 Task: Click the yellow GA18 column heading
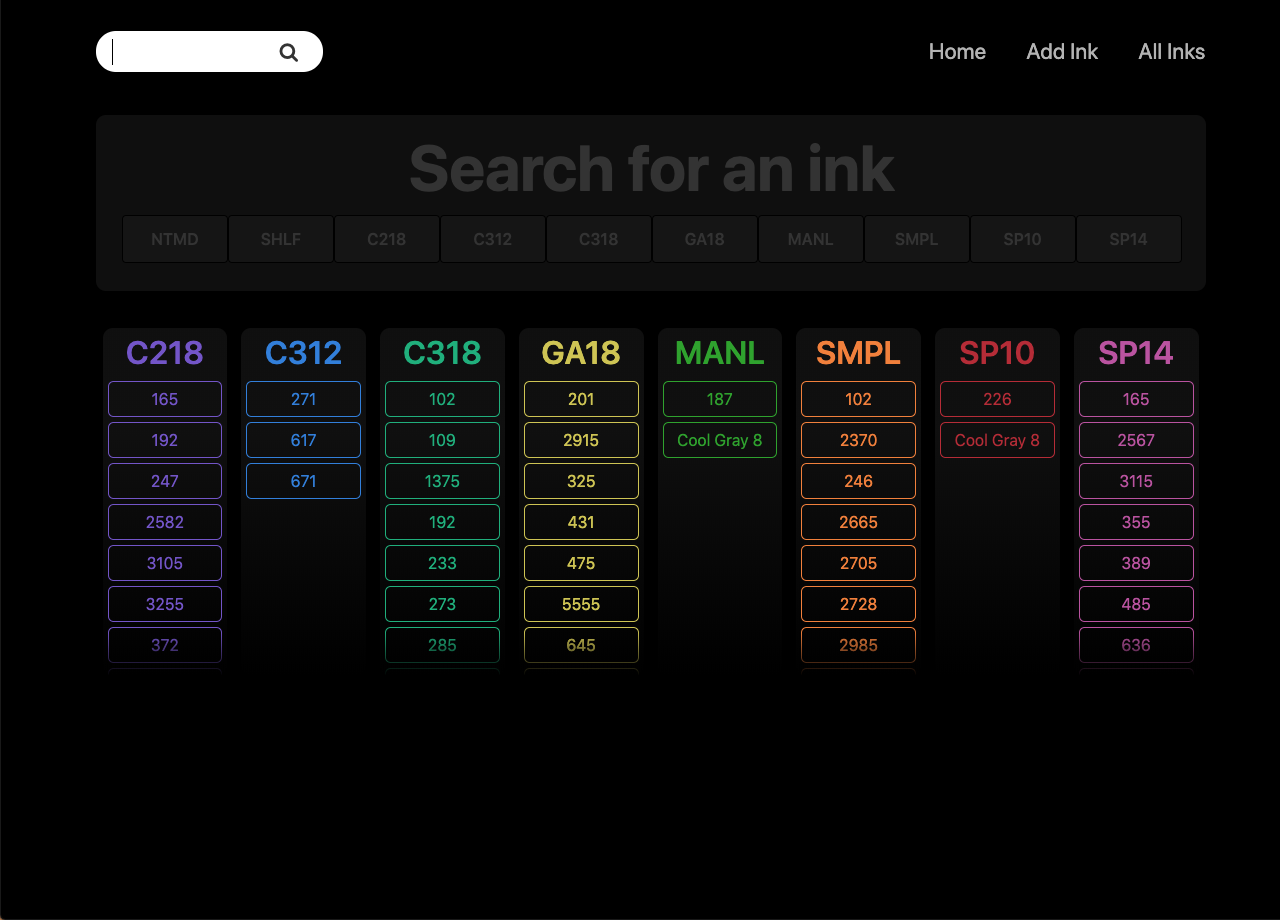coord(581,353)
